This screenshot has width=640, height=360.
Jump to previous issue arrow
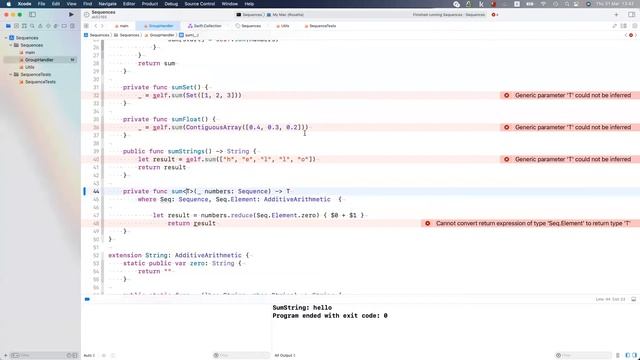coord(626,35)
